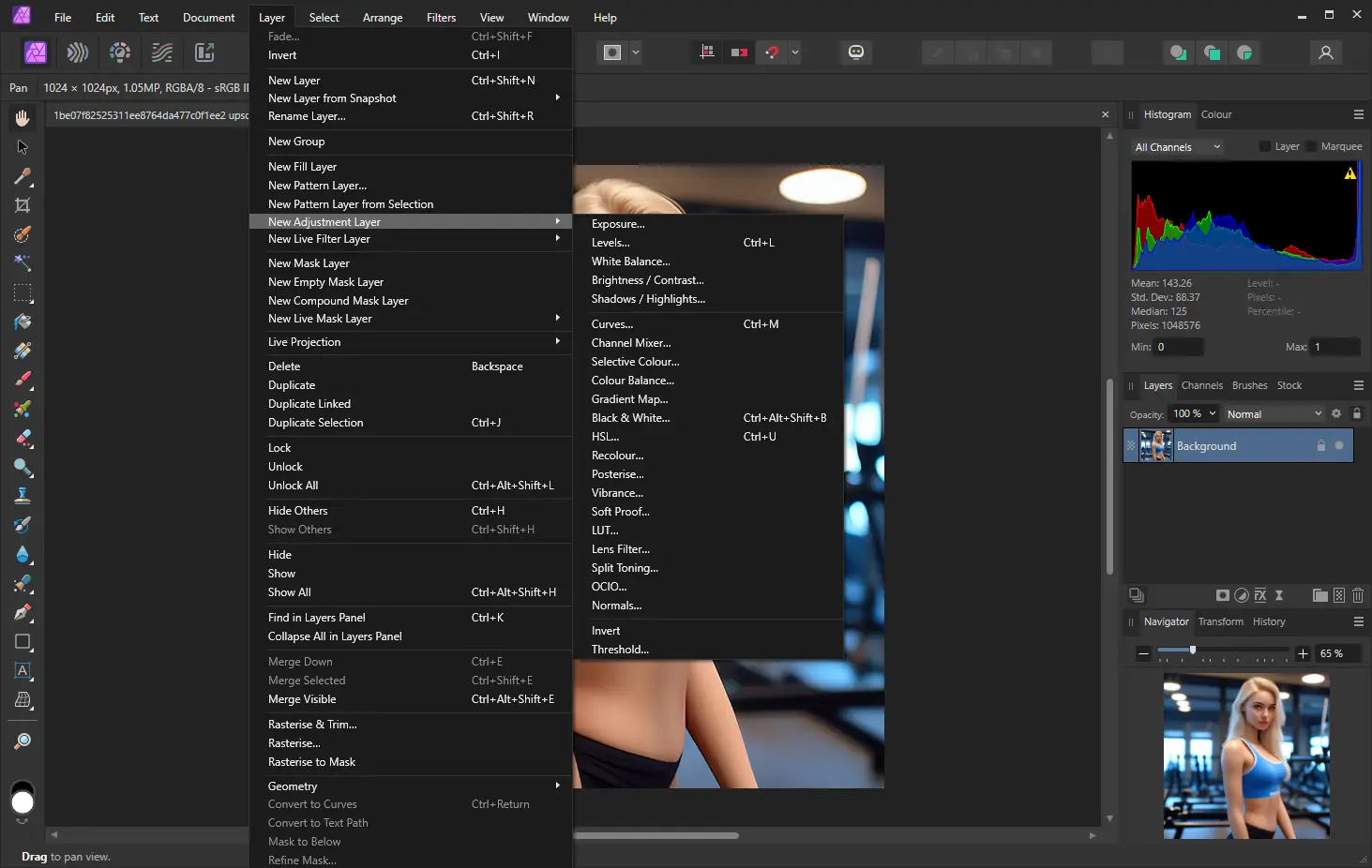Choose Curves from the adjustment submenu
Screen dimensions: 1372x868
pos(611,323)
